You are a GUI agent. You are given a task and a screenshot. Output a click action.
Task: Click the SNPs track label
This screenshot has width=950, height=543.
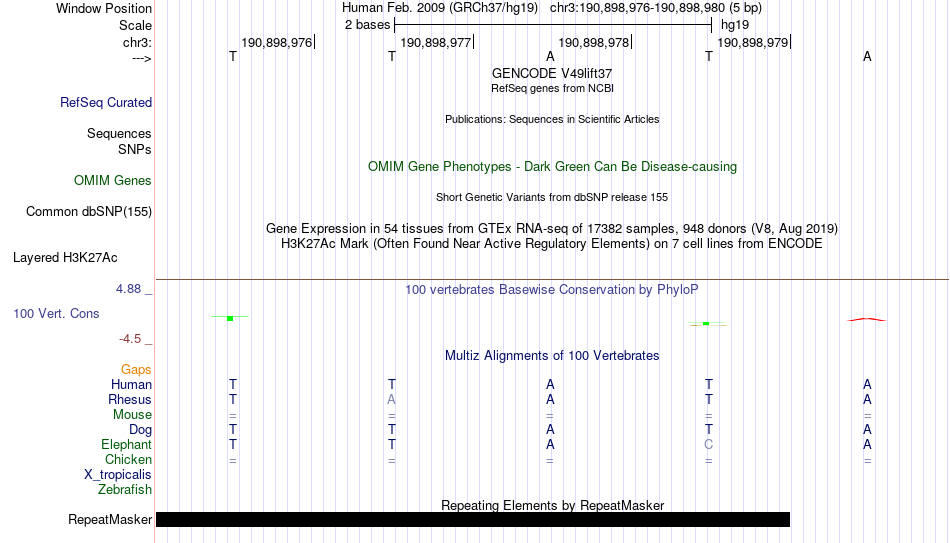point(135,149)
